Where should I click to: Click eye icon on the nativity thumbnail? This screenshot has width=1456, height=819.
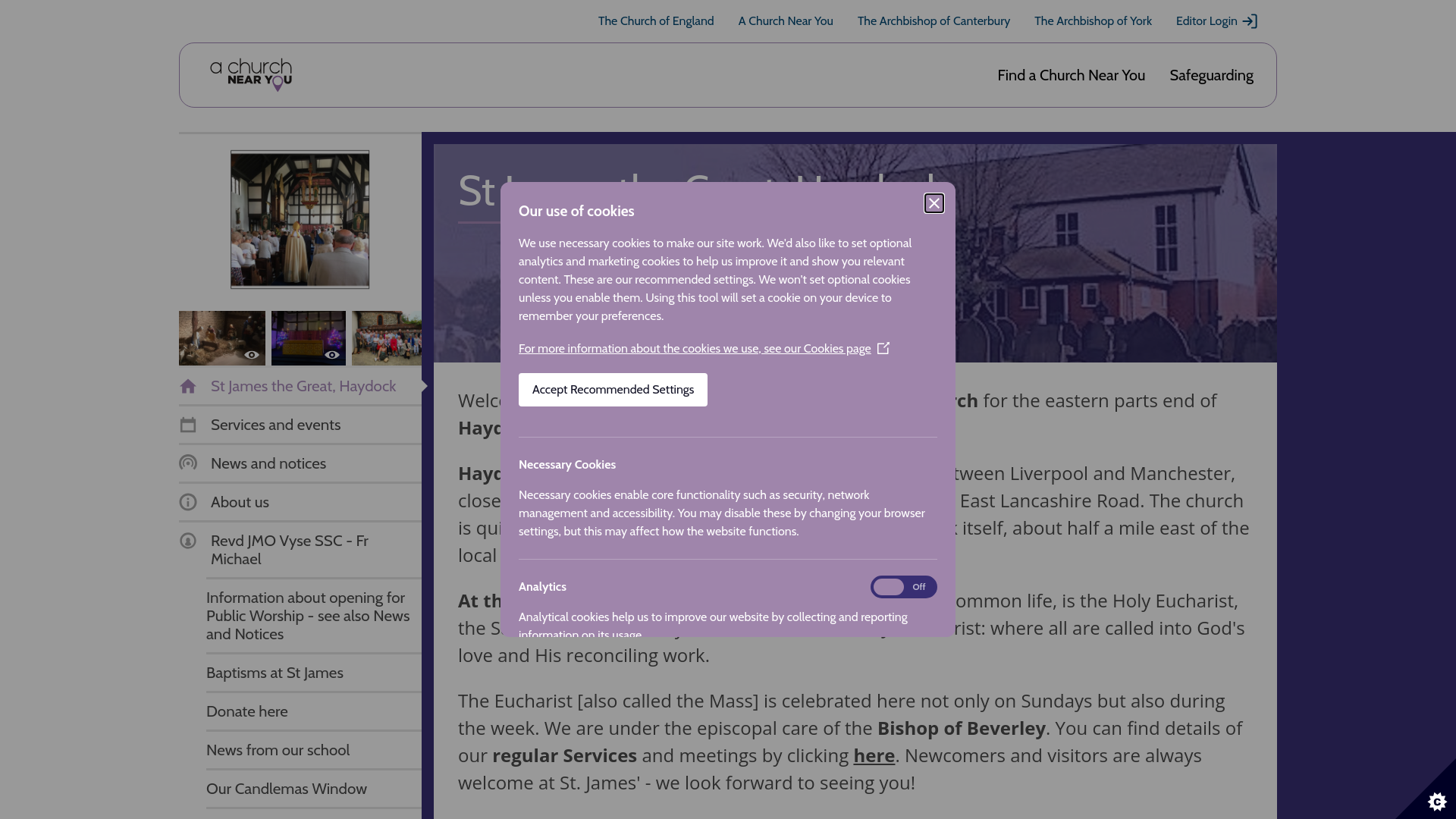pos(252,355)
